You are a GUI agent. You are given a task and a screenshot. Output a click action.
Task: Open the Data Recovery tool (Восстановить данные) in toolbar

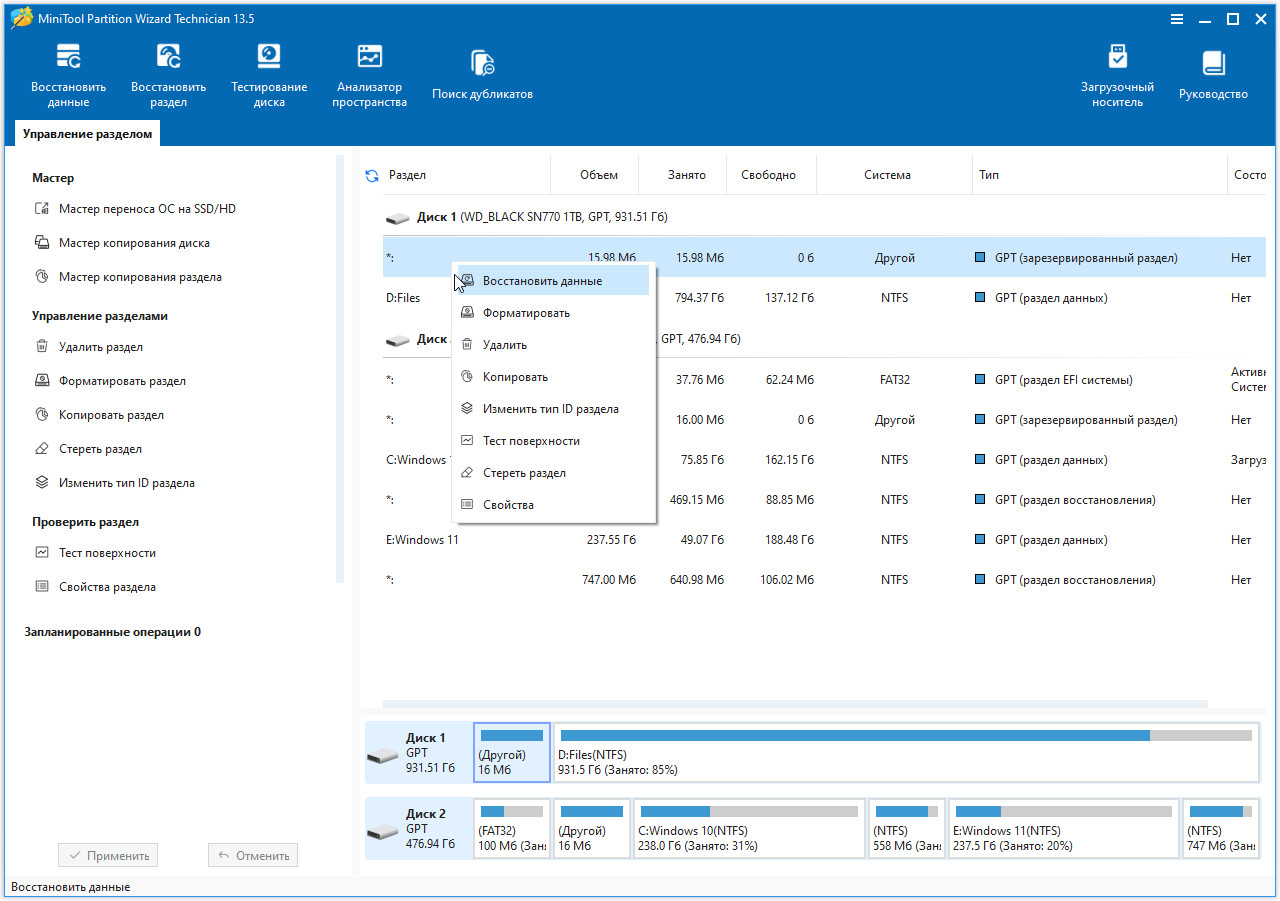point(68,75)
